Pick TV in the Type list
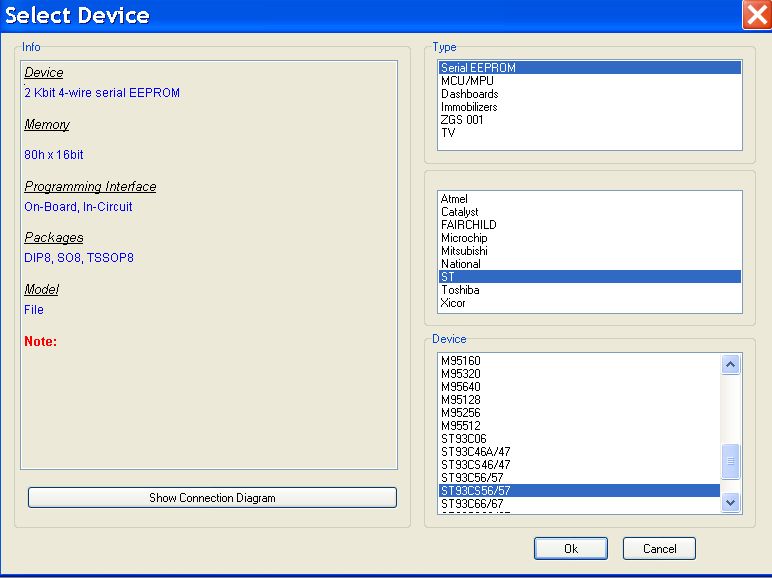This screenshot has width=772, height=578. coord(448,133)
